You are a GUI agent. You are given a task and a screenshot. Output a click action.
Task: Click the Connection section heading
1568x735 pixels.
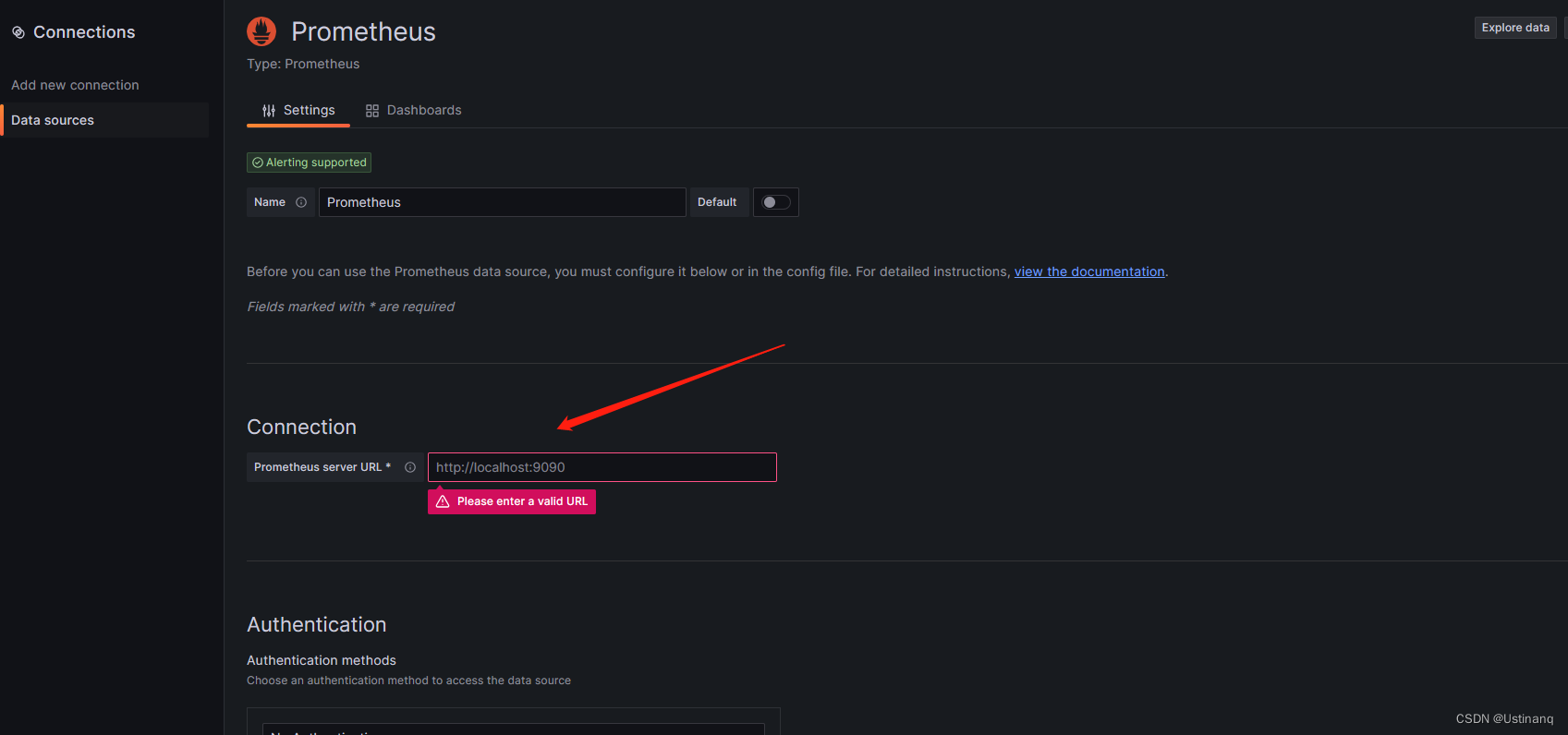pyautogui.click(x=301, y=427)
